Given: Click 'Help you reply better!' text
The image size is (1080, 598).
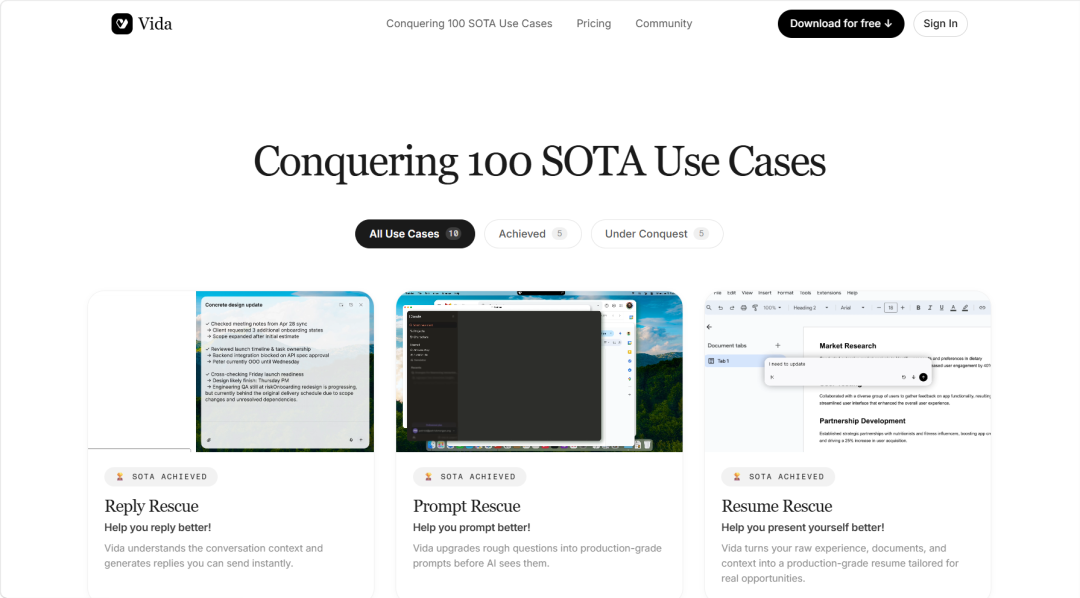Looking at the screenshot, I should (158, 528).
